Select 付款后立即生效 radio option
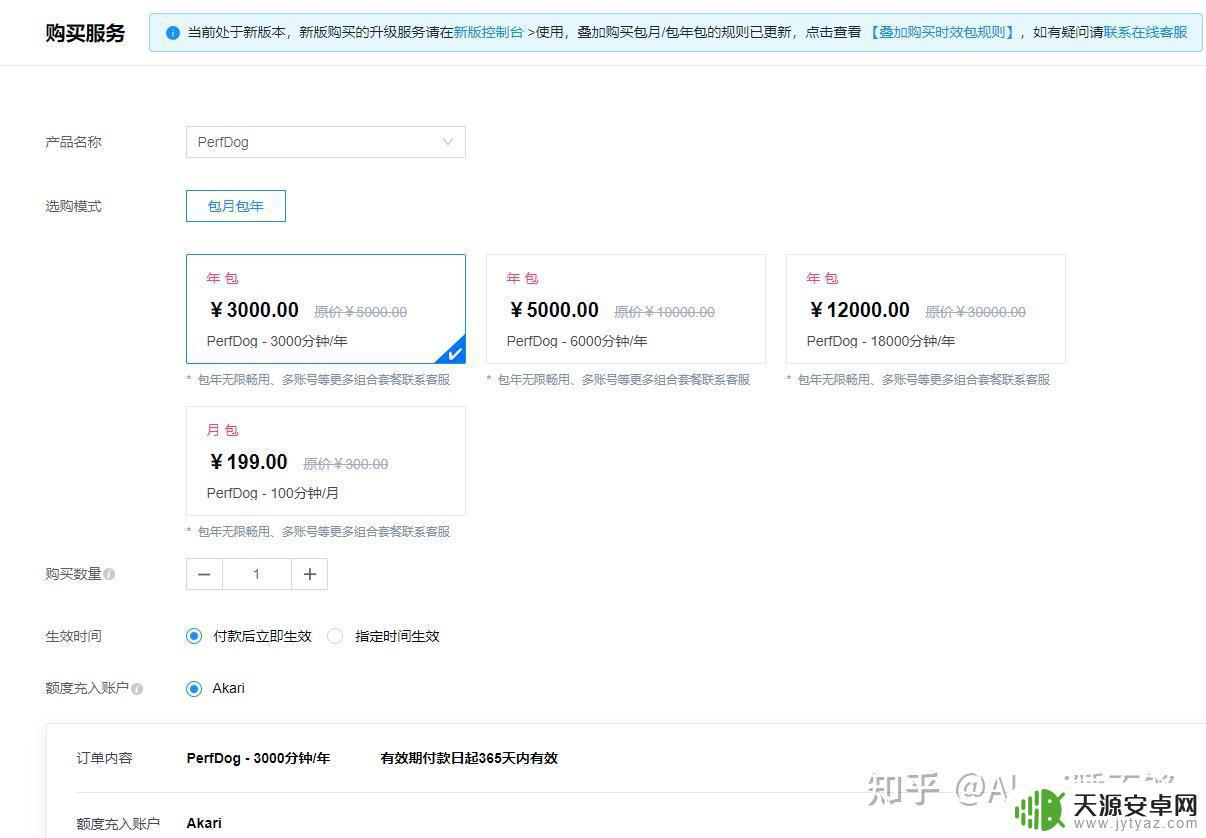1206x838 pixels. click(194, 636)
